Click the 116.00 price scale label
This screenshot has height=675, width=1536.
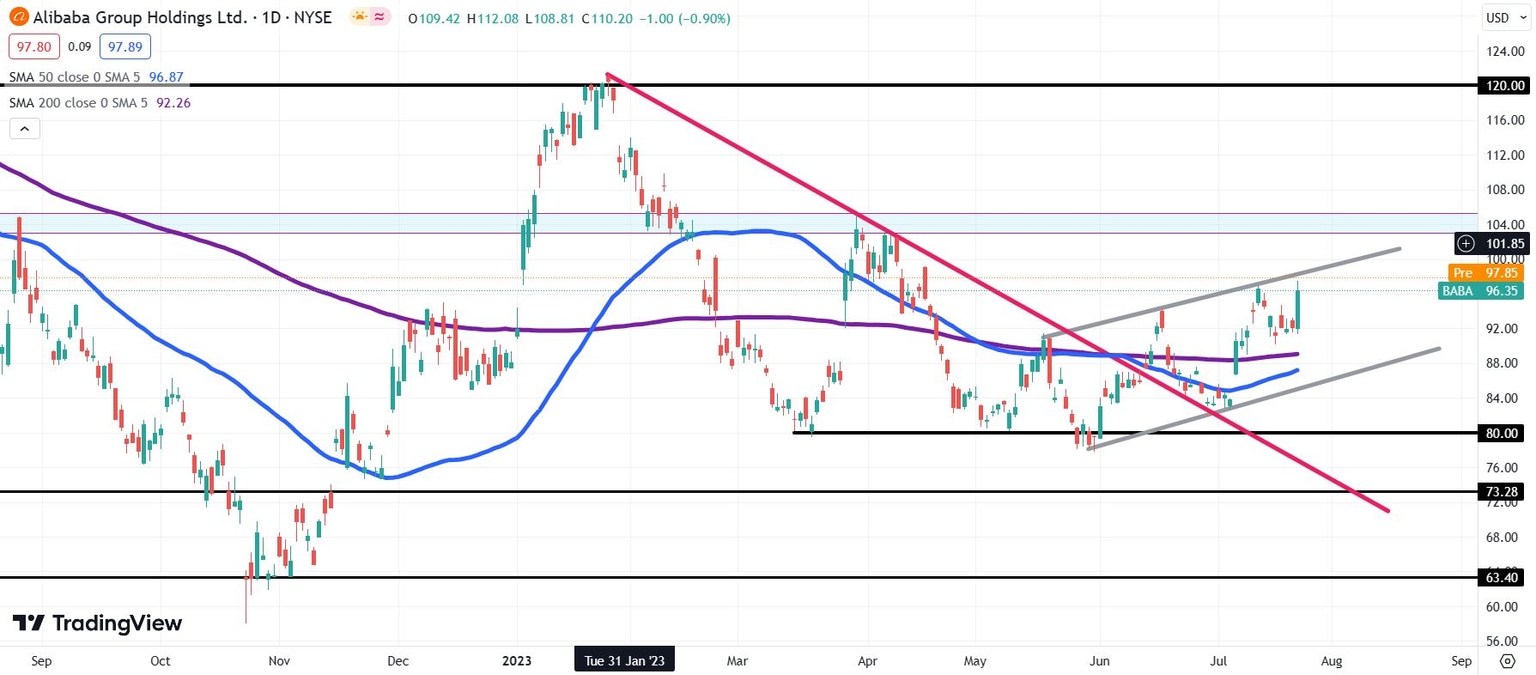click(1505, 120)
